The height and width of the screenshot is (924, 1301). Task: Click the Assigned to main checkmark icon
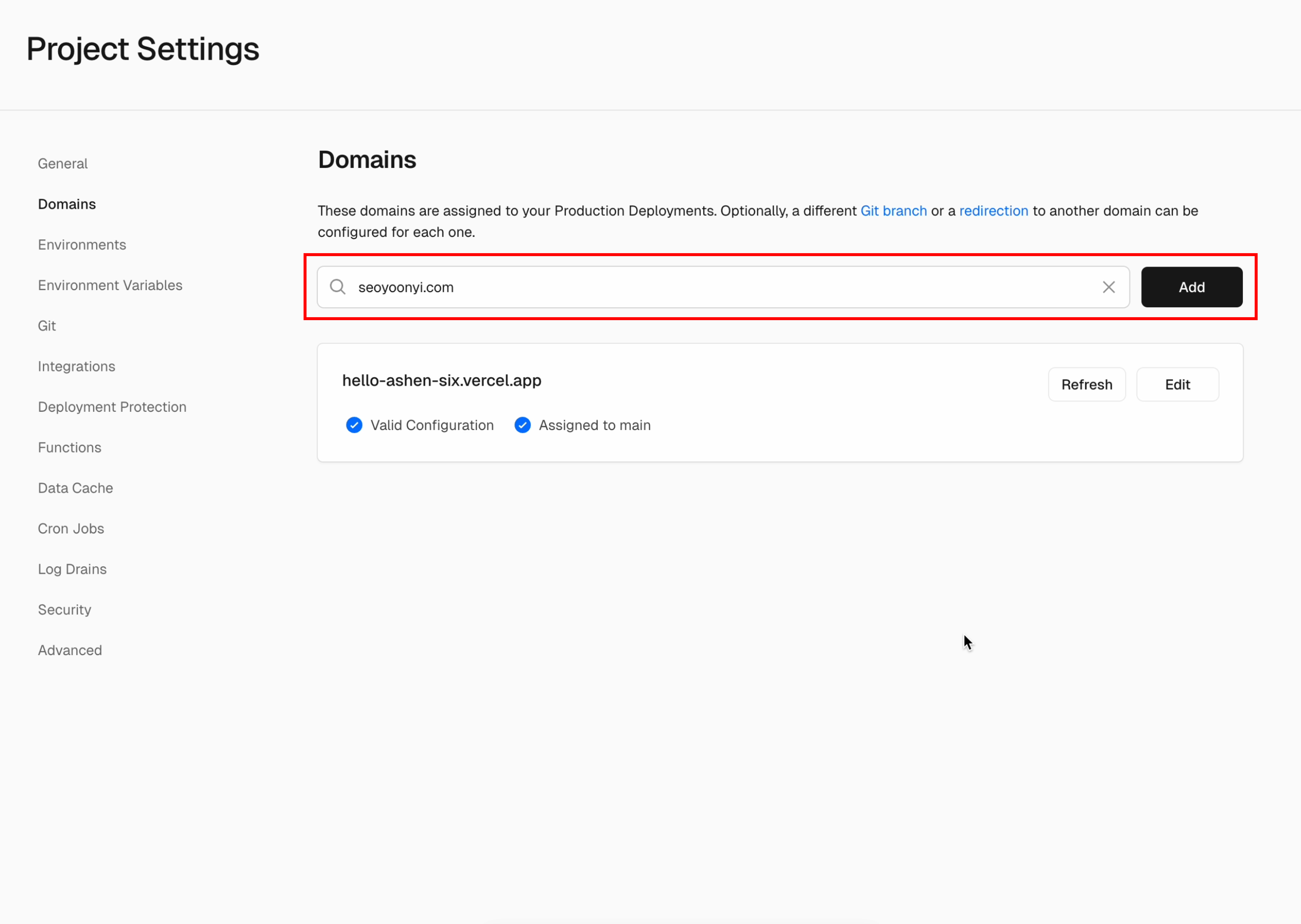pyautogui.click(x=522, y=425)
